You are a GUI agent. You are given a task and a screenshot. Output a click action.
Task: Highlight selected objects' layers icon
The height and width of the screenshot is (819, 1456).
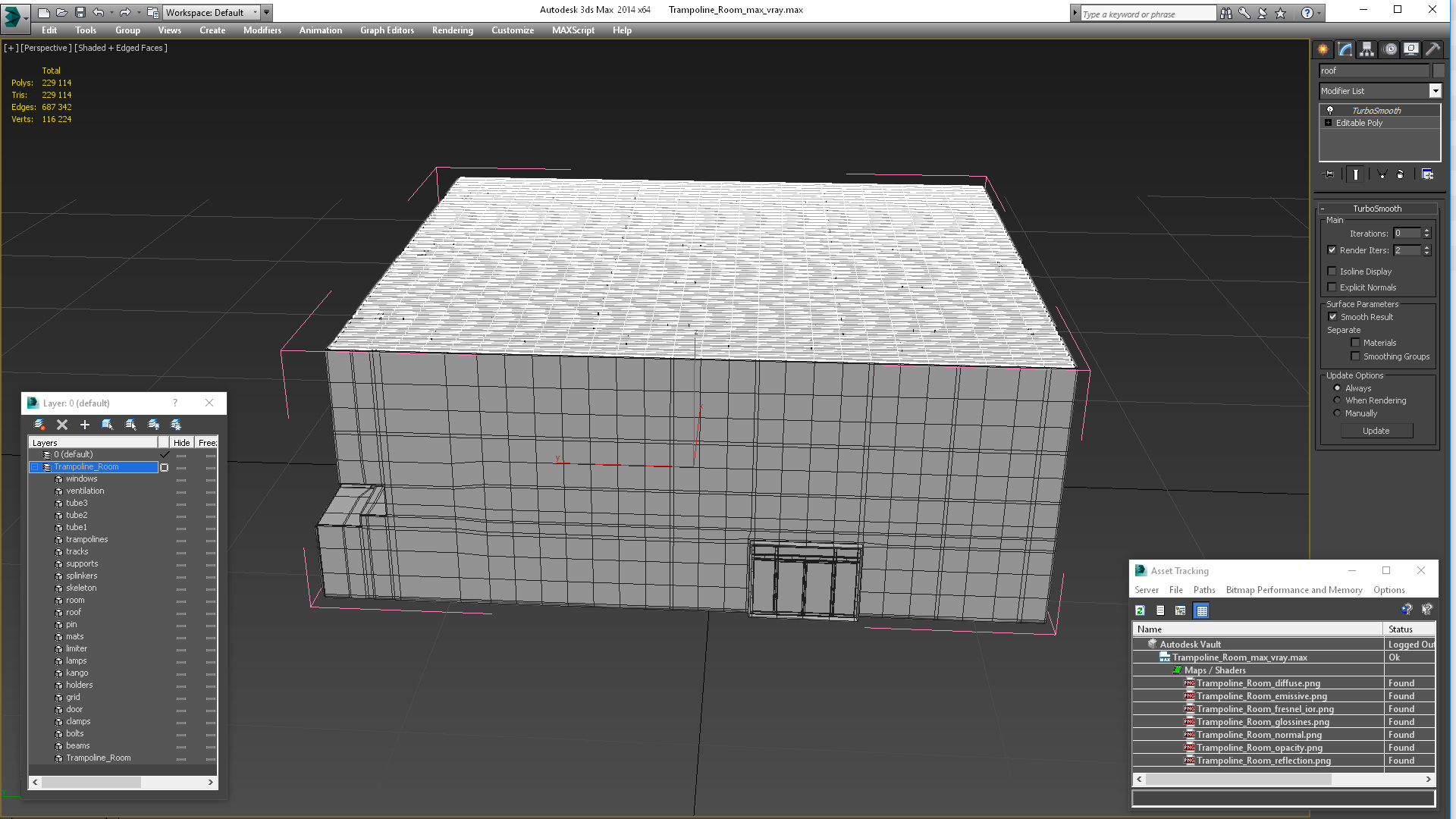tap(130, 425)
